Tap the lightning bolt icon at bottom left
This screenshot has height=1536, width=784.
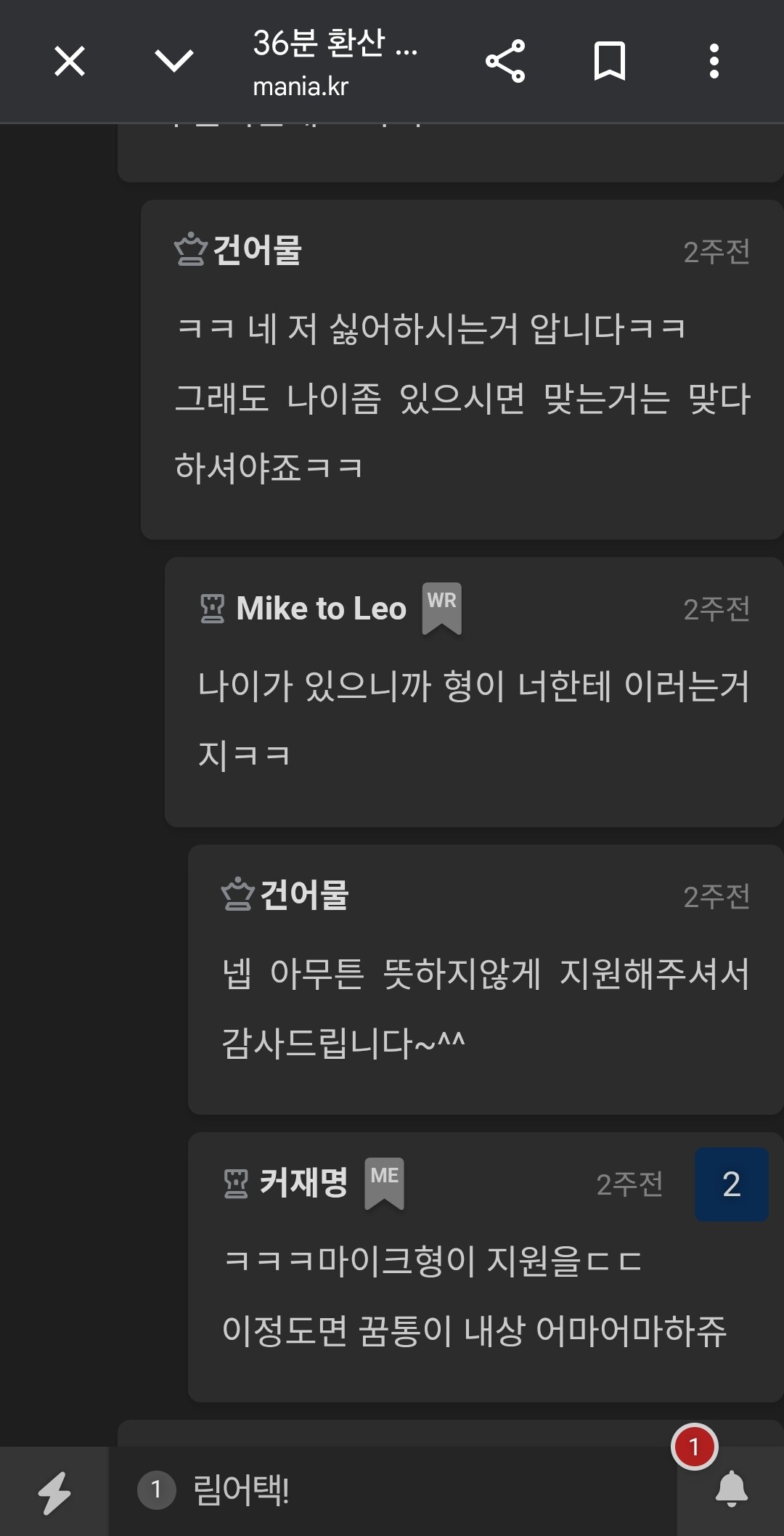[x=54, y=1492]
